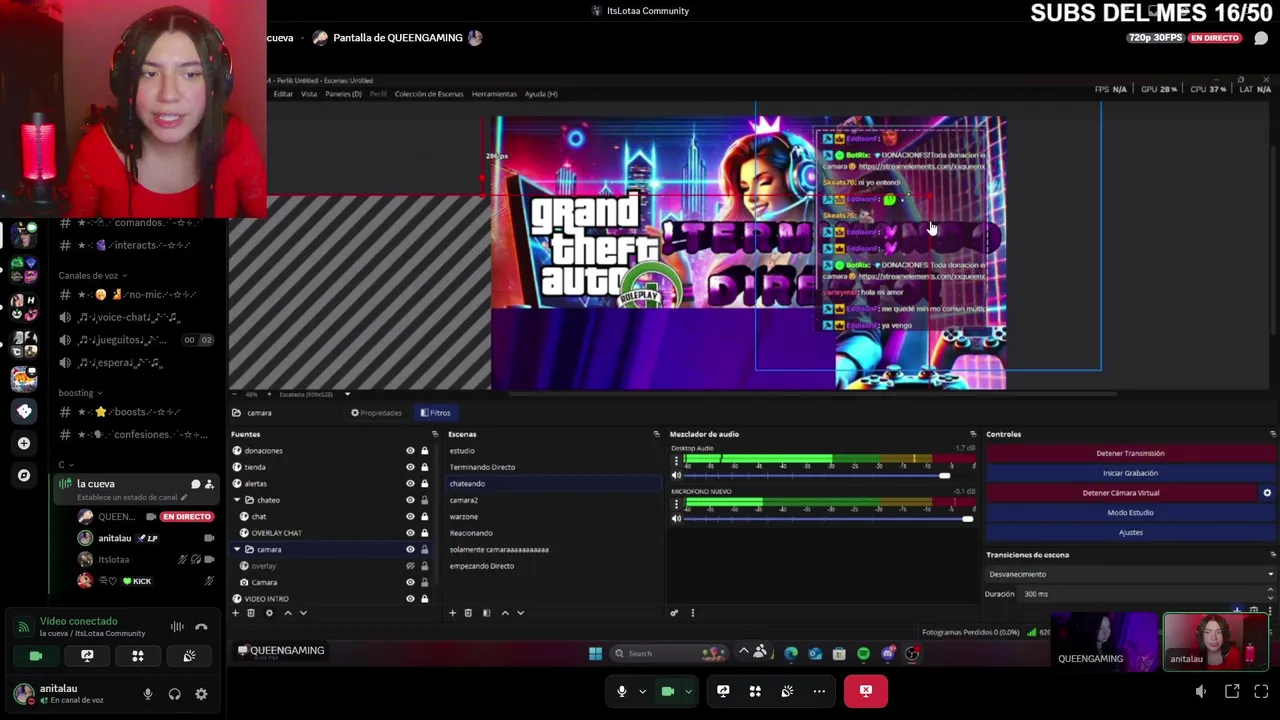Collapse the chateo source group
The height and width of the screenshot is (720, 1280).
point(237,500)
